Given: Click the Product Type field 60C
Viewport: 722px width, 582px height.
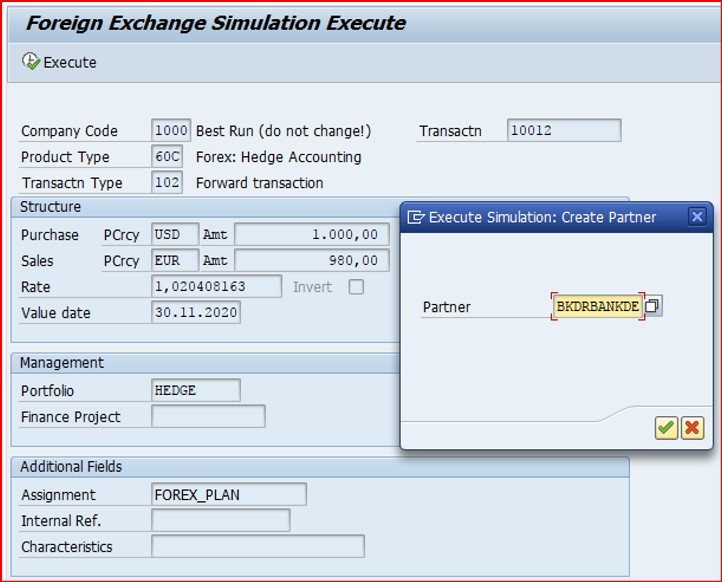Looking at the screenshot, I should tap(167, 157).
